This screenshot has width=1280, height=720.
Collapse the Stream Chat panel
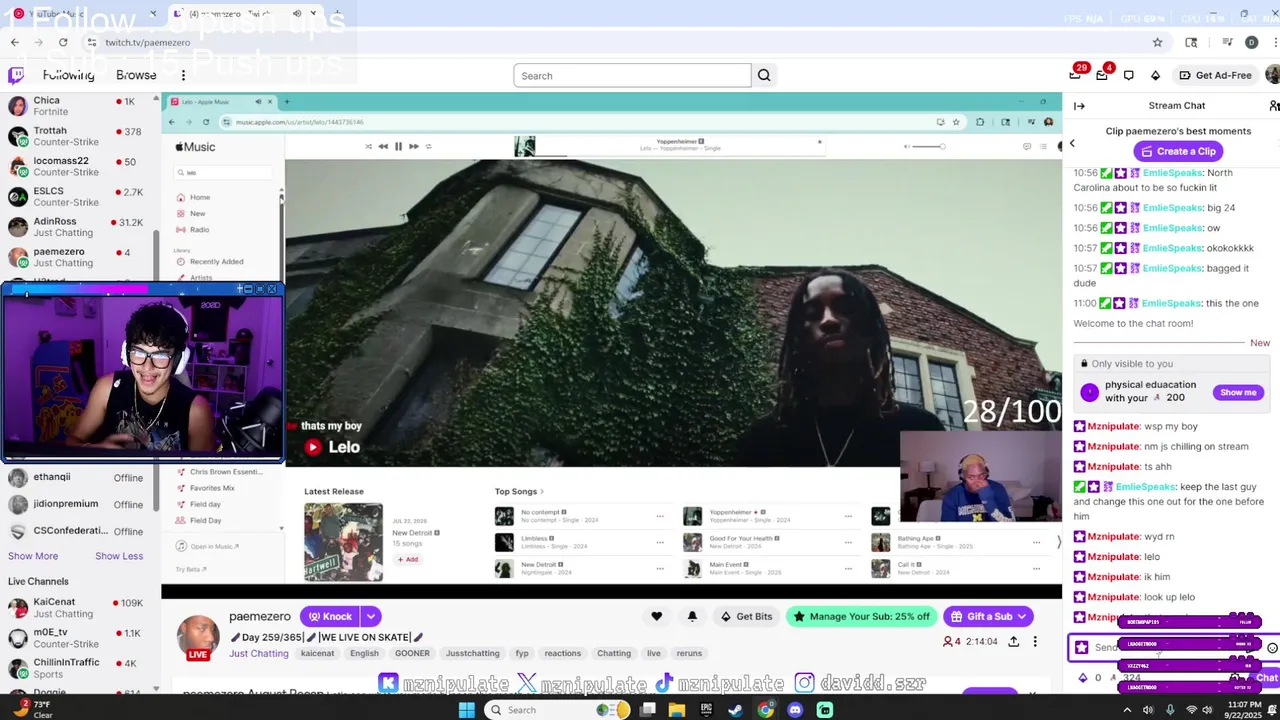1079,105
